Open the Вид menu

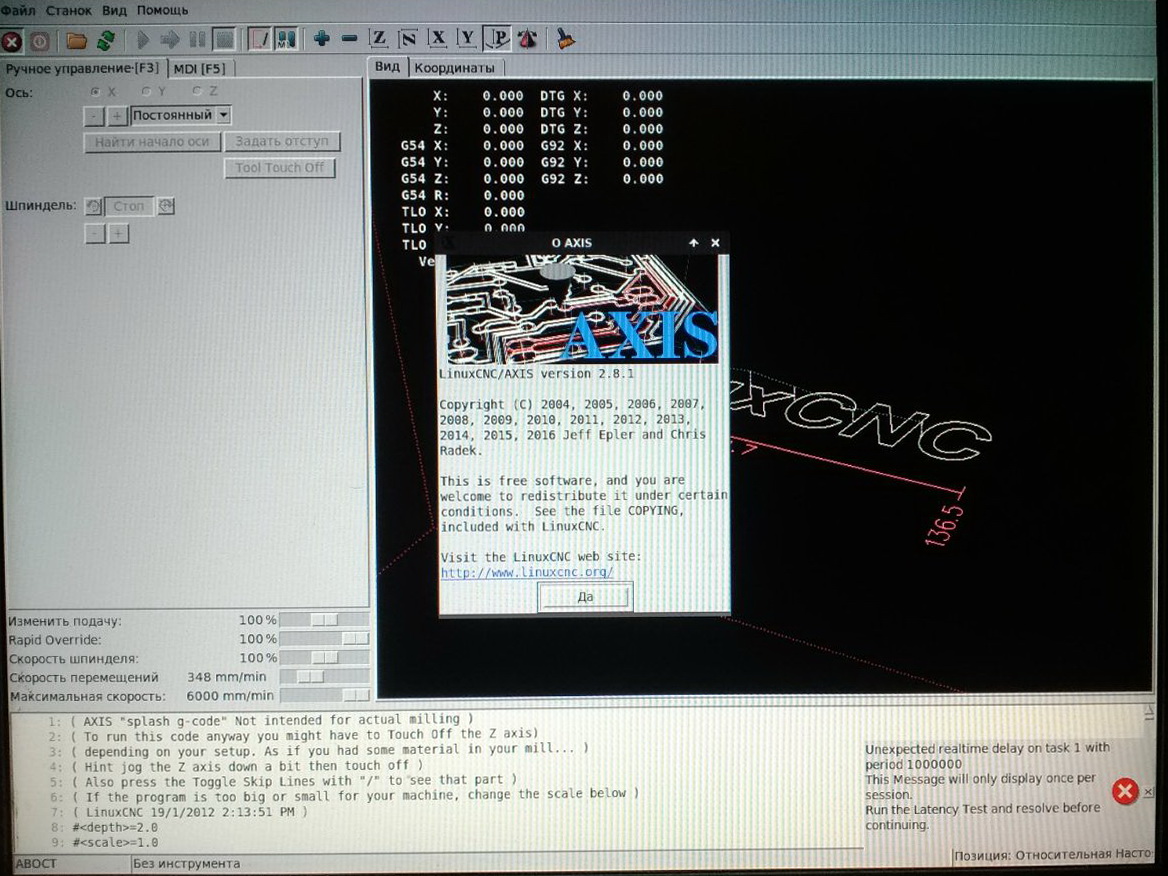pos(114,10)
